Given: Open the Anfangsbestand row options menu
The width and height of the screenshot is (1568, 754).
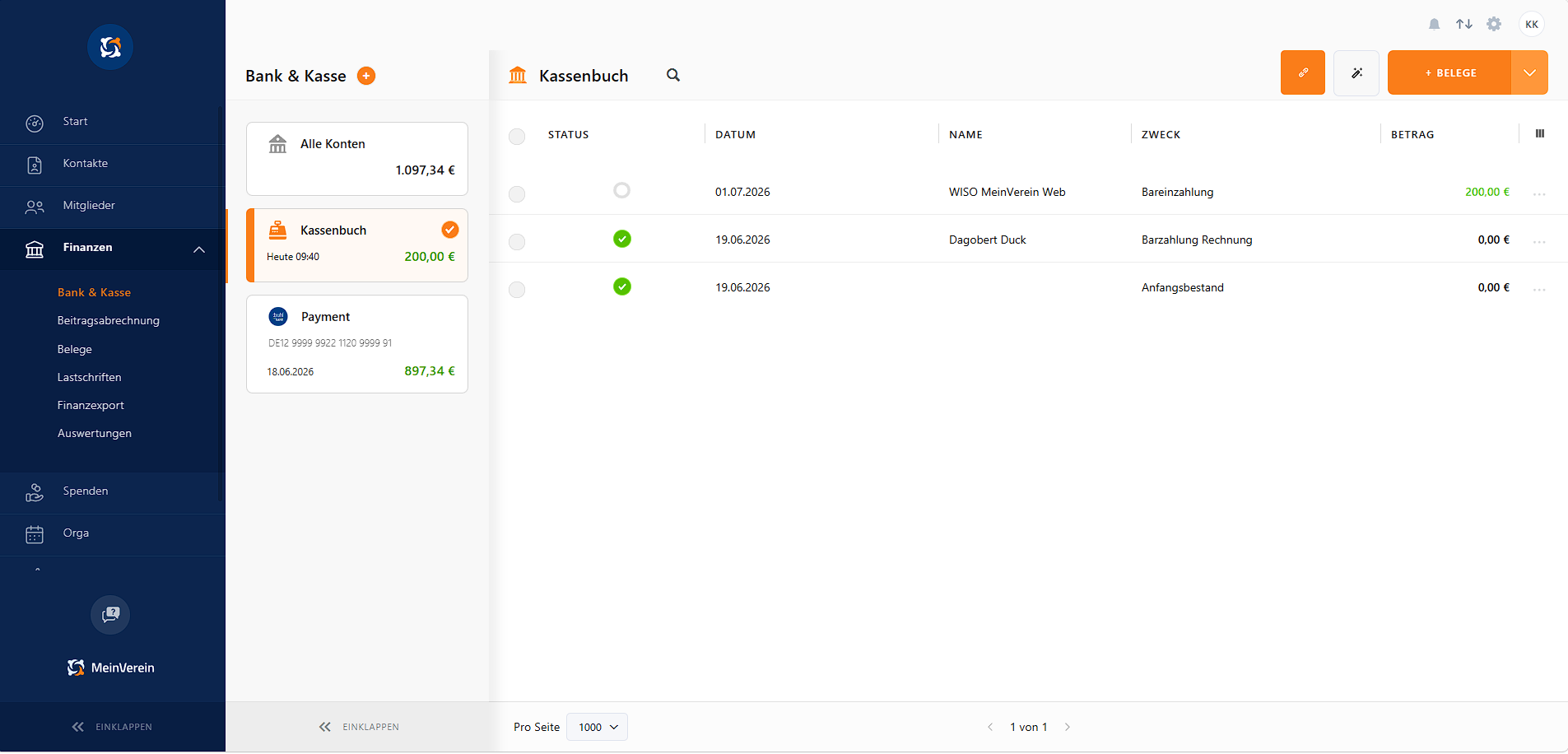Looking at the screenshot, I should [1539, 290].
